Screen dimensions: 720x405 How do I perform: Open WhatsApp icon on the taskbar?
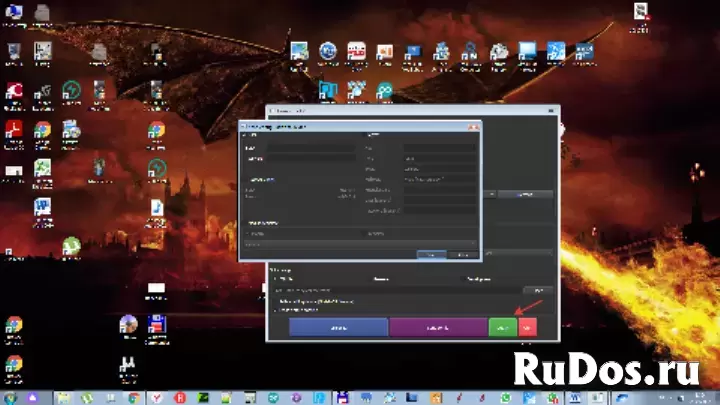[x=506, y=398]
